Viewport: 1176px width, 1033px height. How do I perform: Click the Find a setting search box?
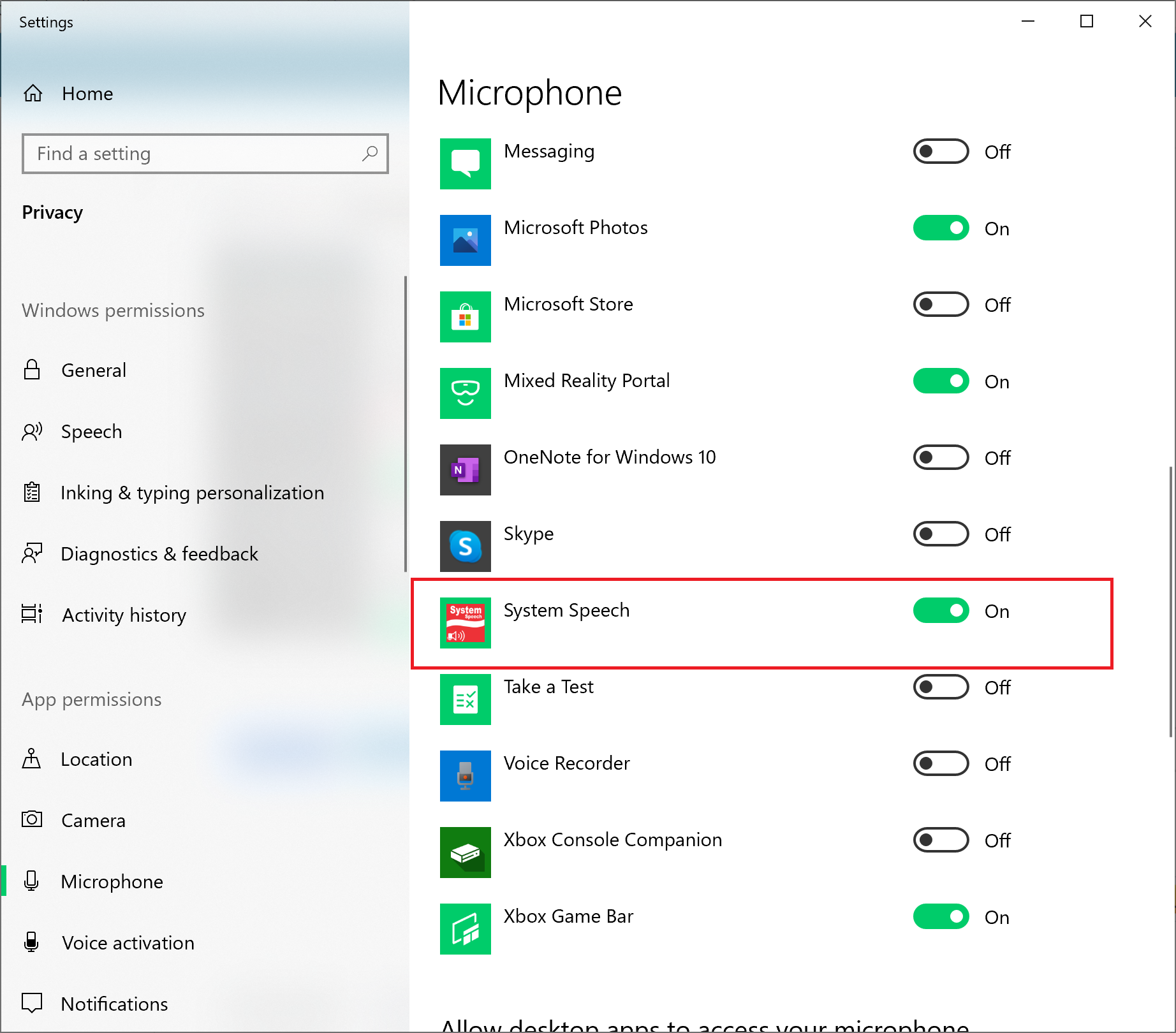(x=205, y=154)
